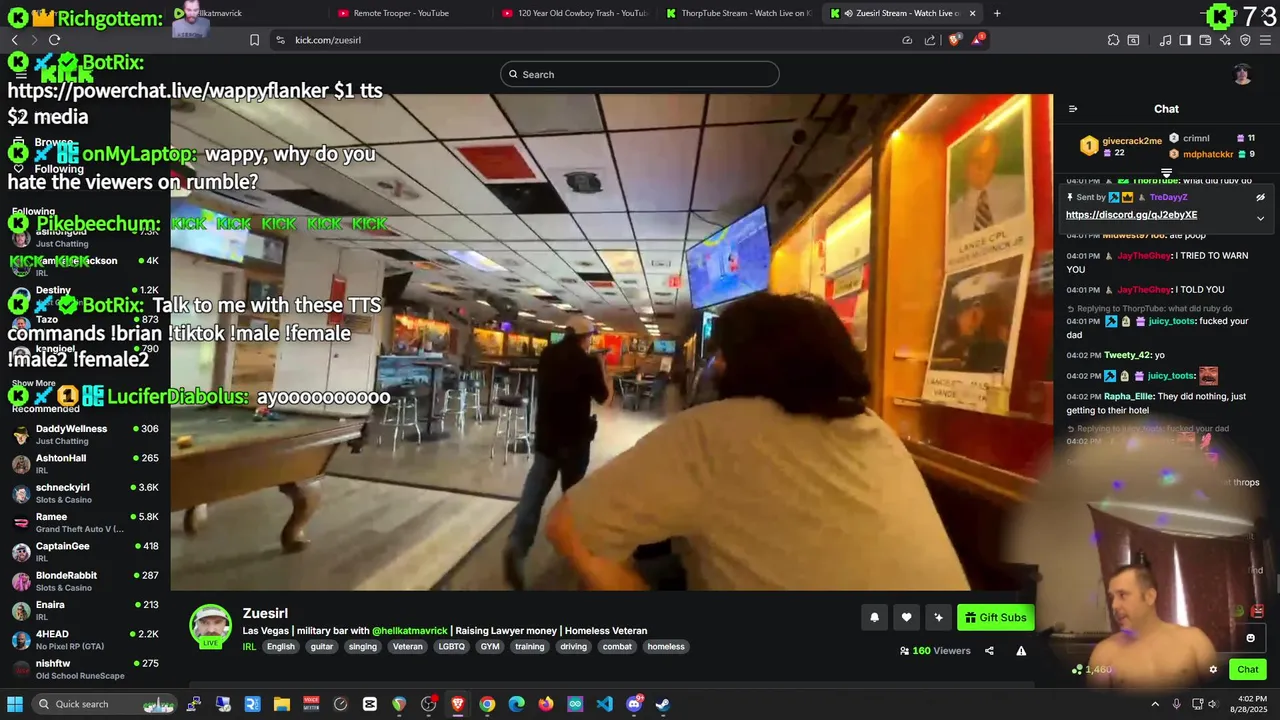Open CaptainGee IRL channel
Viewport: 1280px width, 720px height.
click(x=85, y=552)
